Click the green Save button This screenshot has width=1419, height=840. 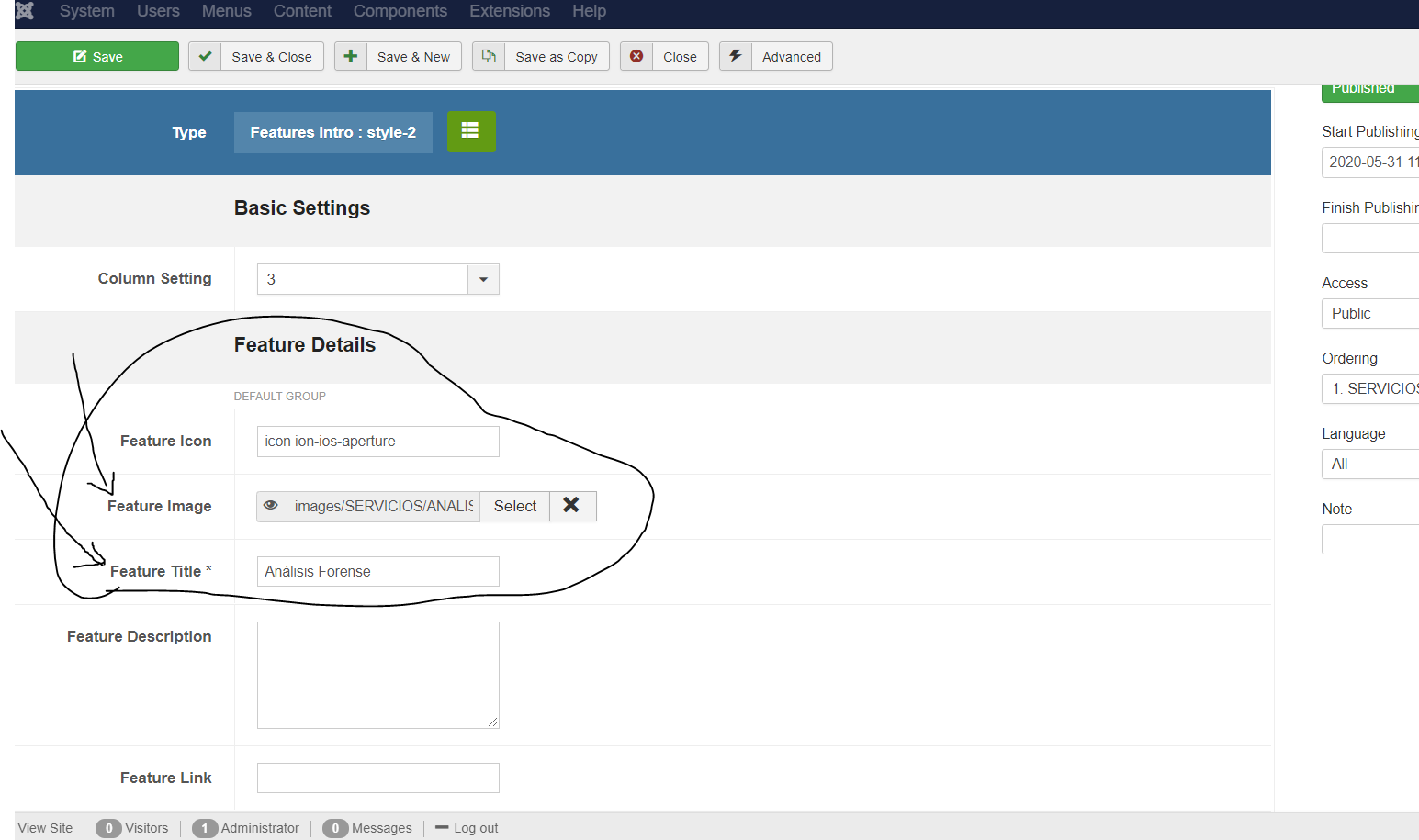pyautogui.click(x=97, y=56)
